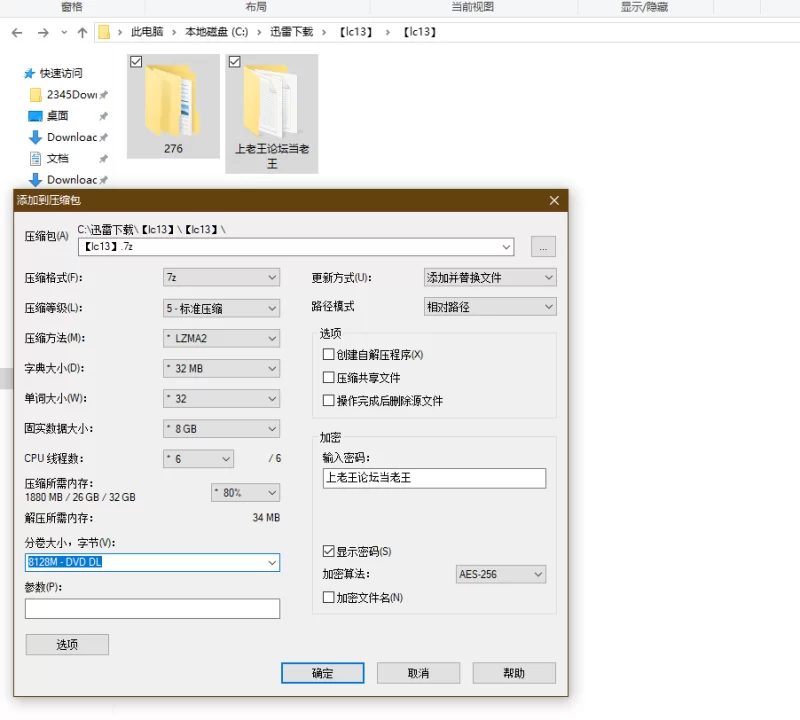This screenshot has width=800, height=720.
Task: Open the CPU 线程数 dropdown showing 6
Action: click(x=198, y=459)
